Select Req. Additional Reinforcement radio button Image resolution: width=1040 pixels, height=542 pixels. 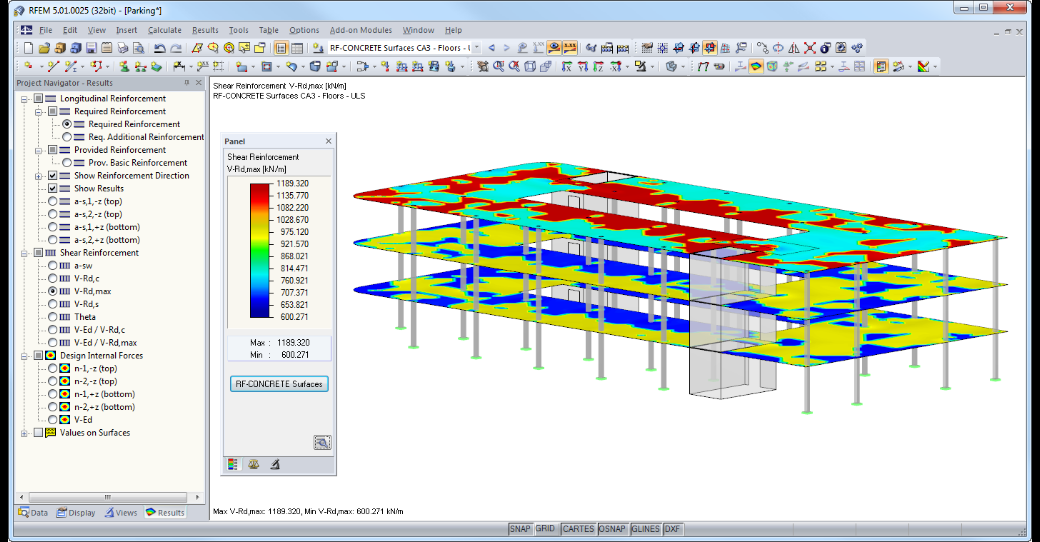coord(67,137)
